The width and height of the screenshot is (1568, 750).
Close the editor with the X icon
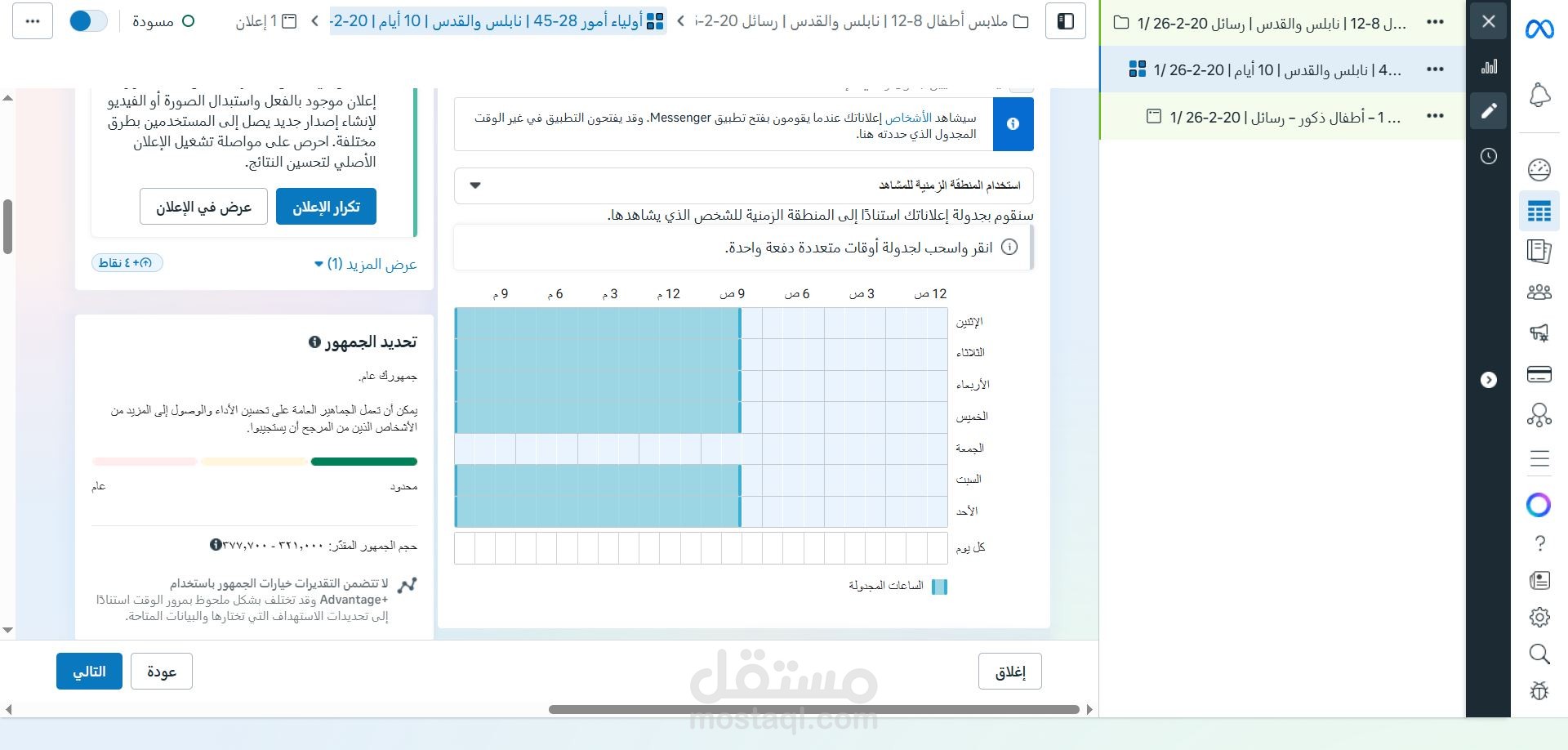click(1489, 21)
